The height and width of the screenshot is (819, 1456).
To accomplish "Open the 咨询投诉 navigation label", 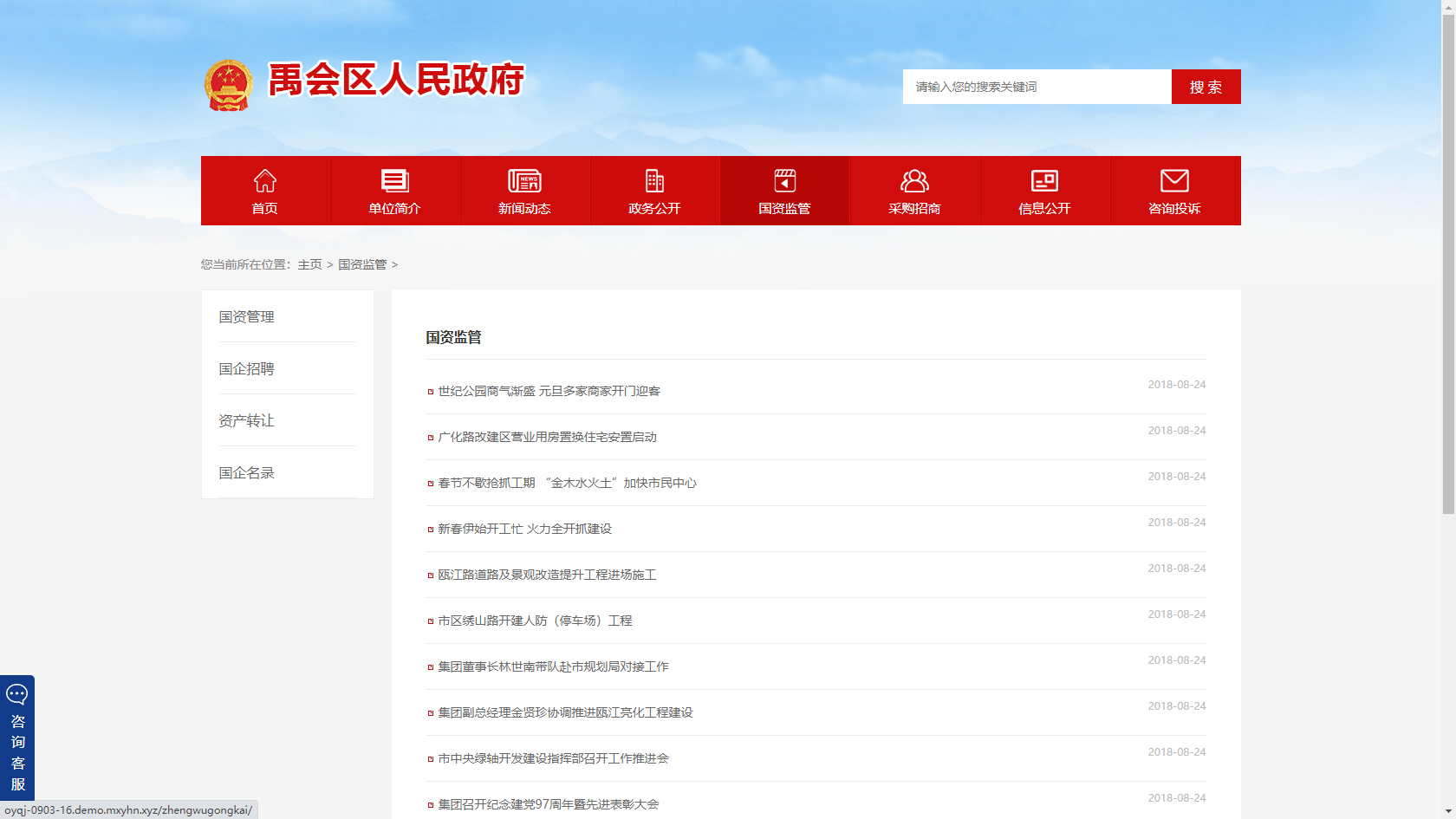I will 1174,209.
